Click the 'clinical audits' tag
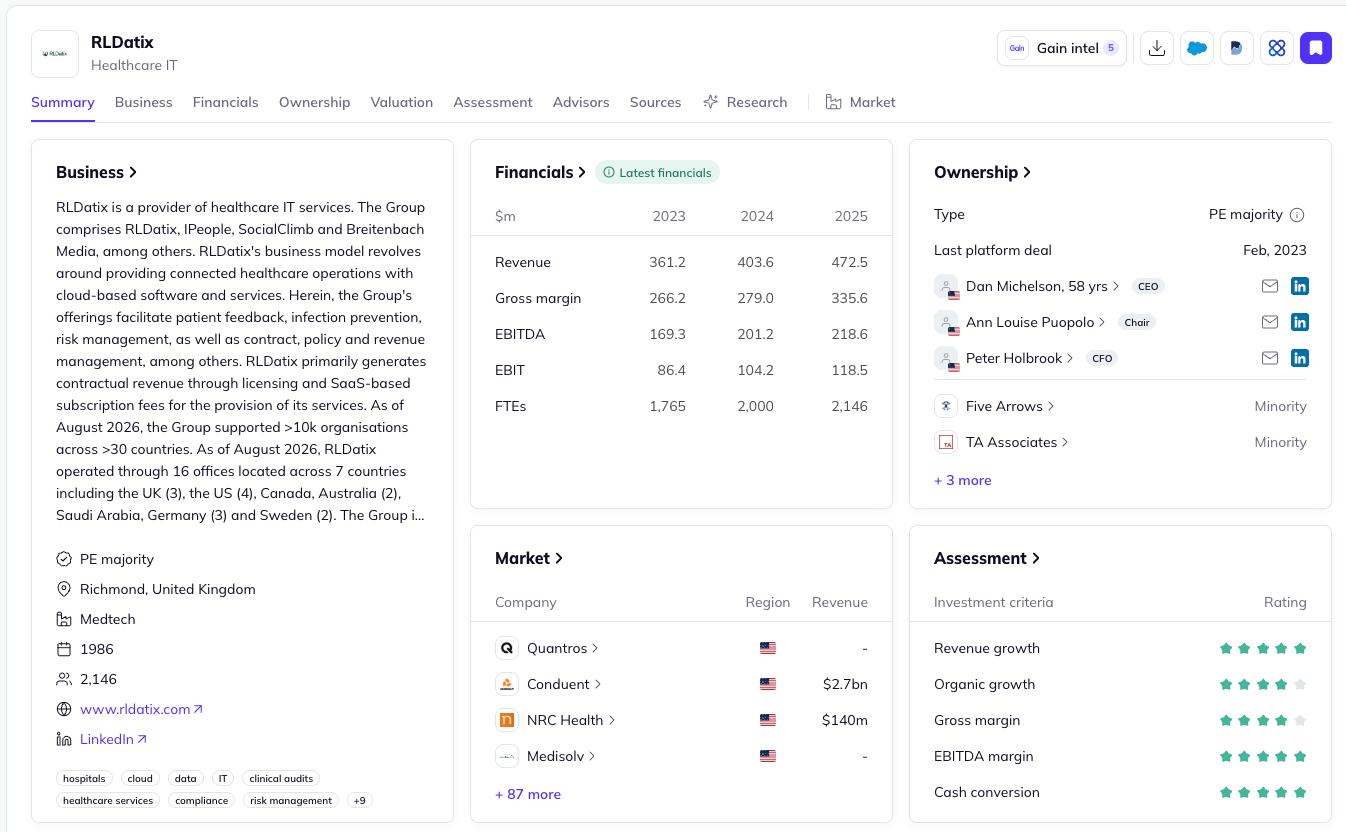 coord(281,778)
